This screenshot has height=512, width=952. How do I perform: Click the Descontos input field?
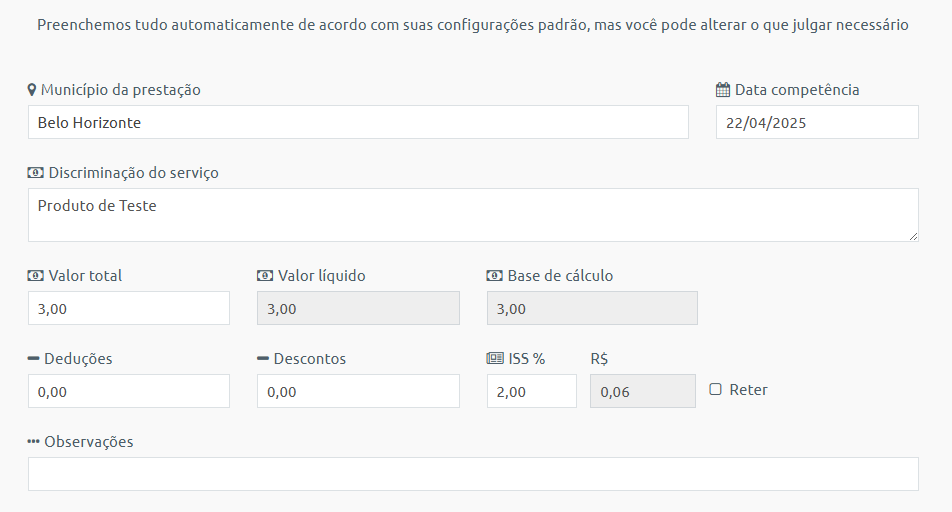[x=358, y=391]
